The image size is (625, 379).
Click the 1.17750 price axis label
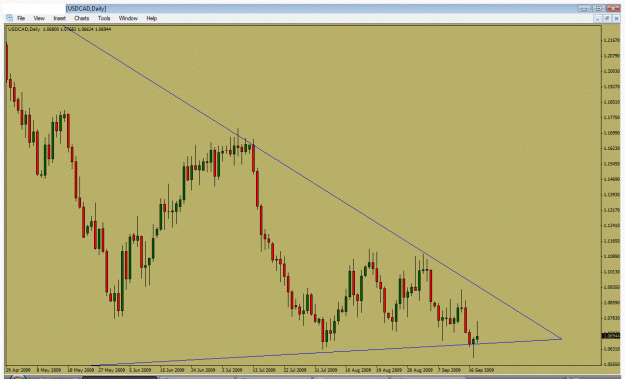pos(612,118)
